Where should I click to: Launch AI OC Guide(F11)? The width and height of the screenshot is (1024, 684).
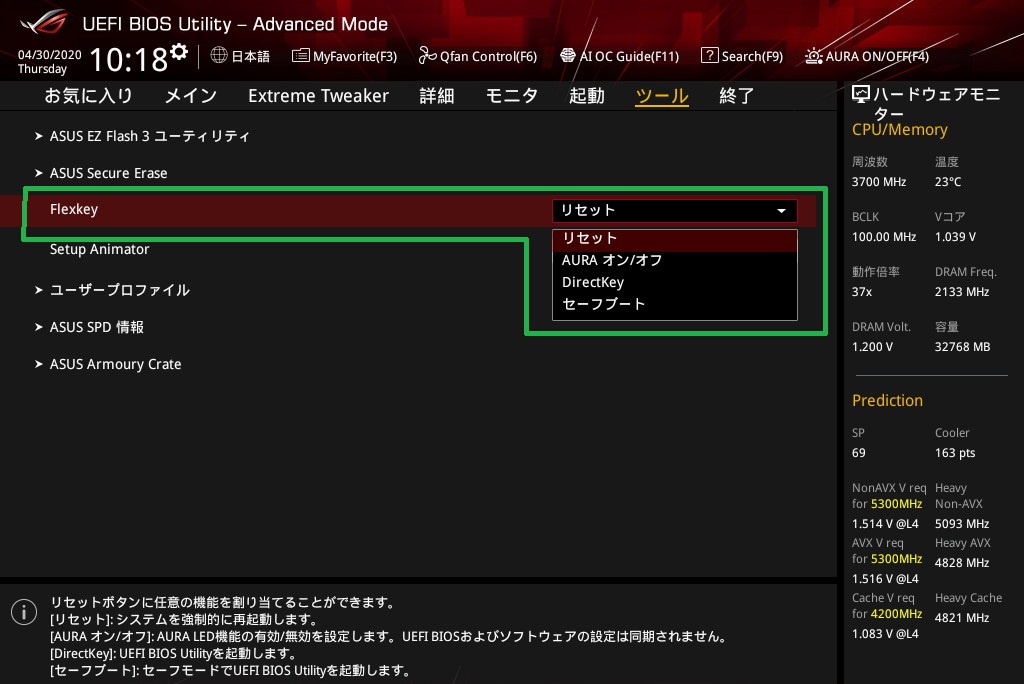coord(620,56)
